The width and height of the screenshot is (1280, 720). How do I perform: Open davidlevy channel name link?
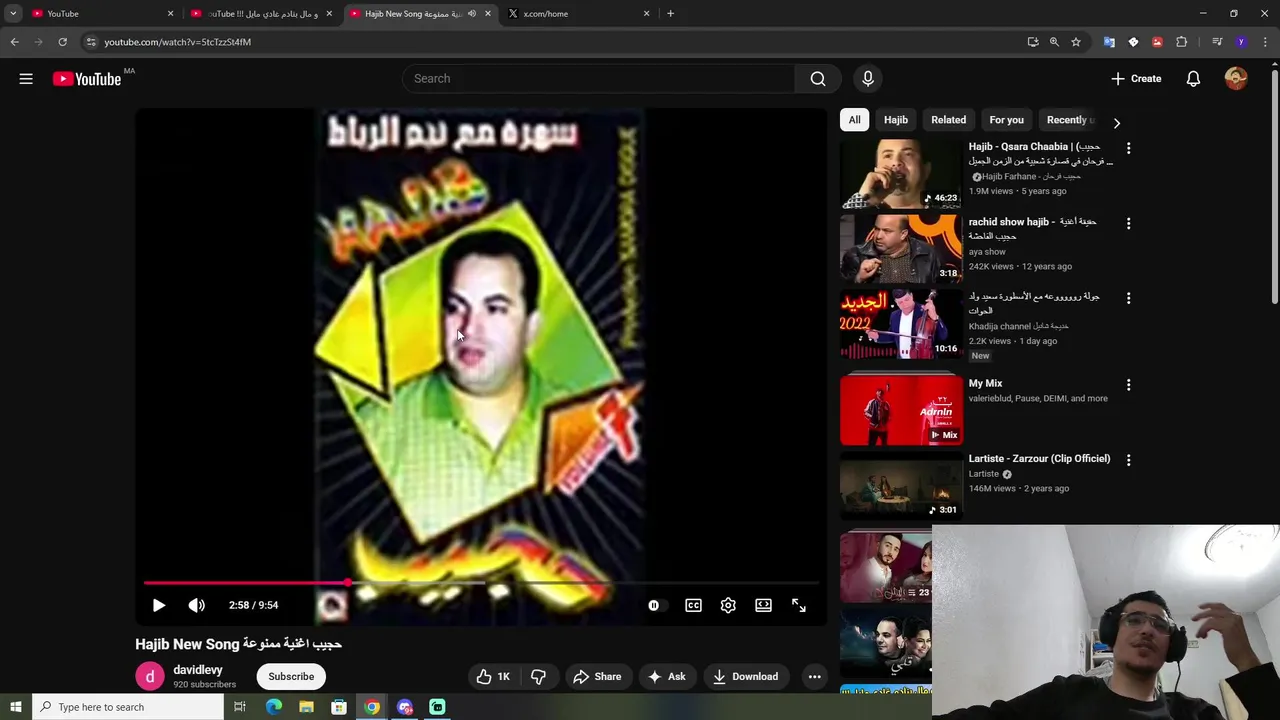198,670
